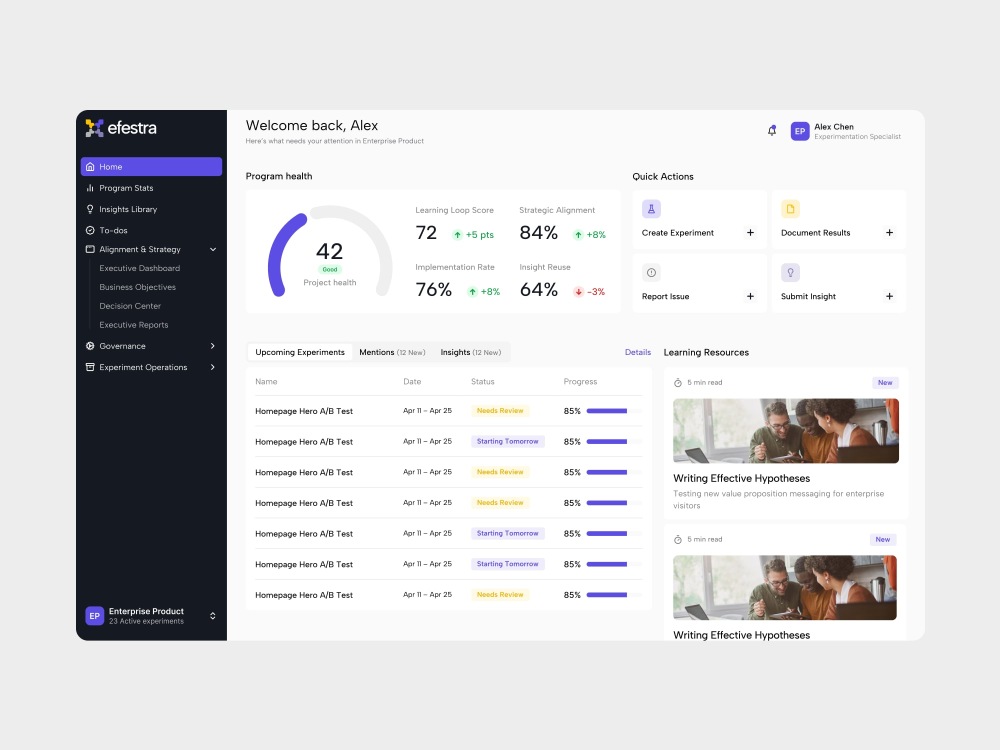Open the first Writing Effective Hypotheses thumbnail

pos(786,431)
